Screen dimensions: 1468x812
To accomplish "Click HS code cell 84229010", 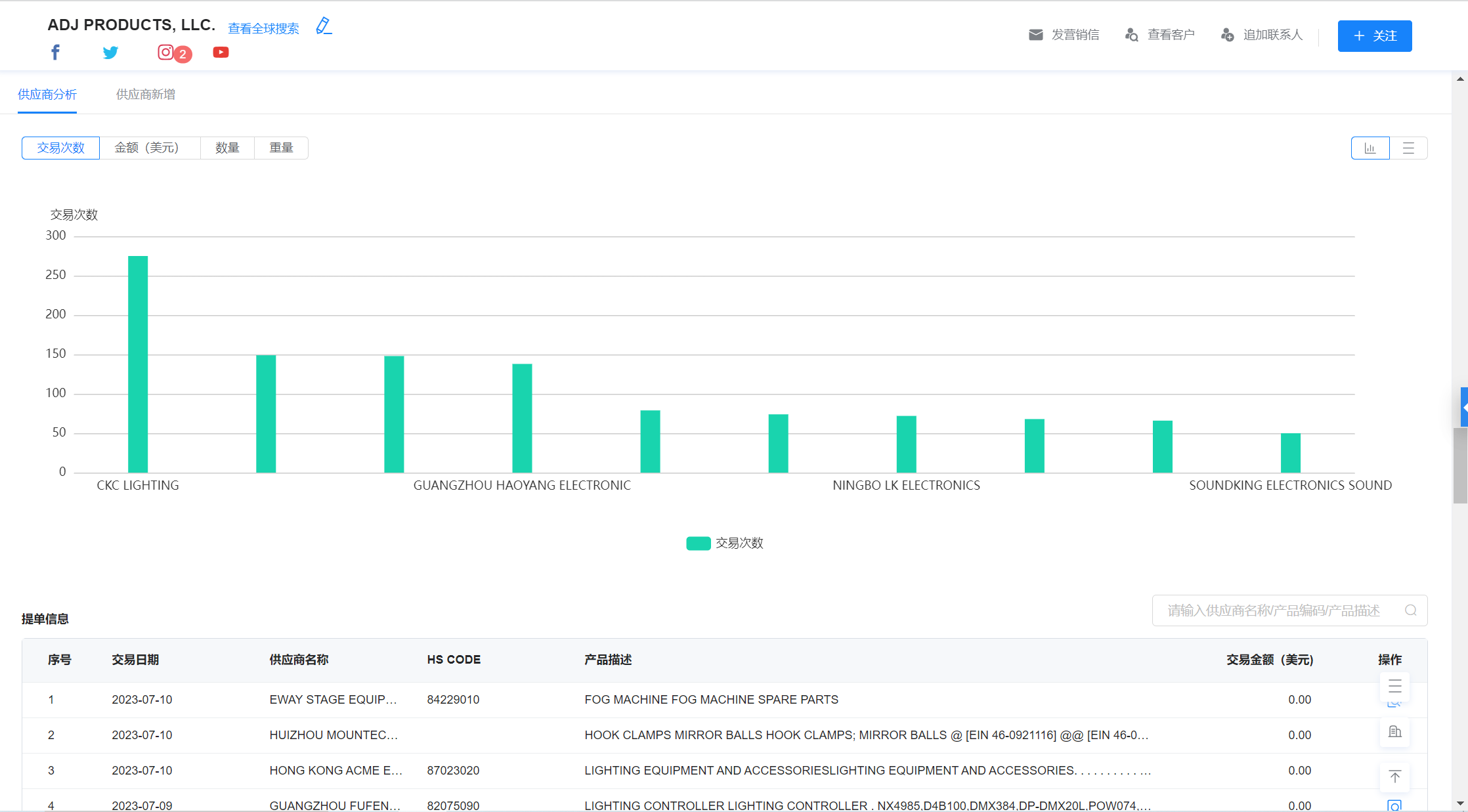I will [x=453, y=700].
